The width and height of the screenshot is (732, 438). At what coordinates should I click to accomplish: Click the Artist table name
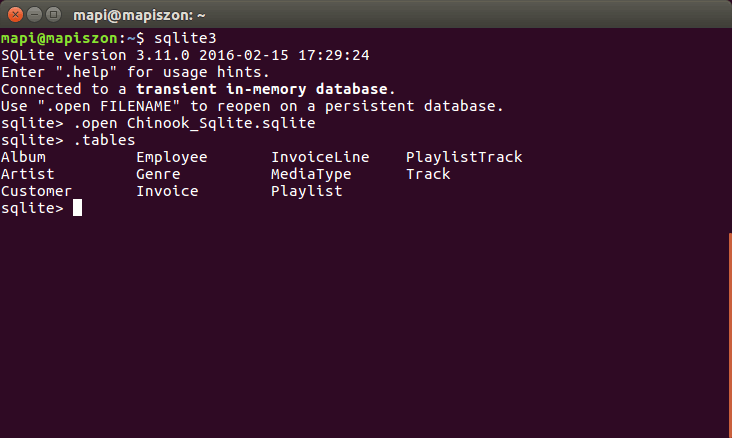(28, 174)
